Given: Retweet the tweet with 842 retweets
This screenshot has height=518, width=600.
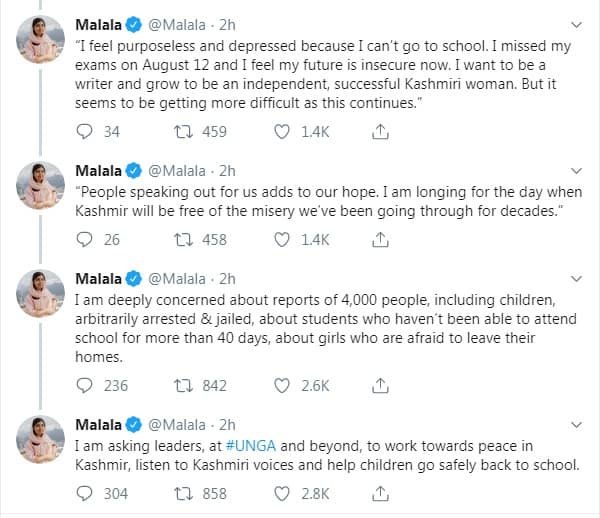Looking at the screenshot, I should point(183,385).
